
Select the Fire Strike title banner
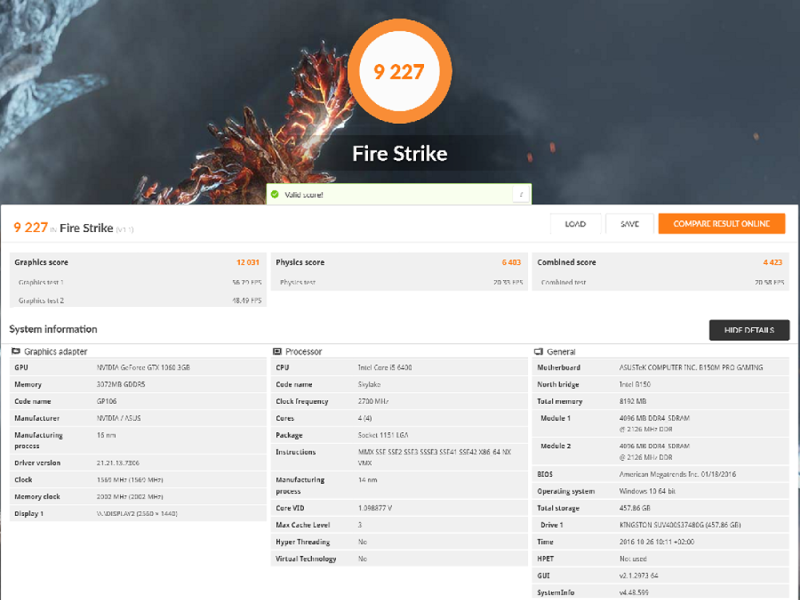coord(399,154)
